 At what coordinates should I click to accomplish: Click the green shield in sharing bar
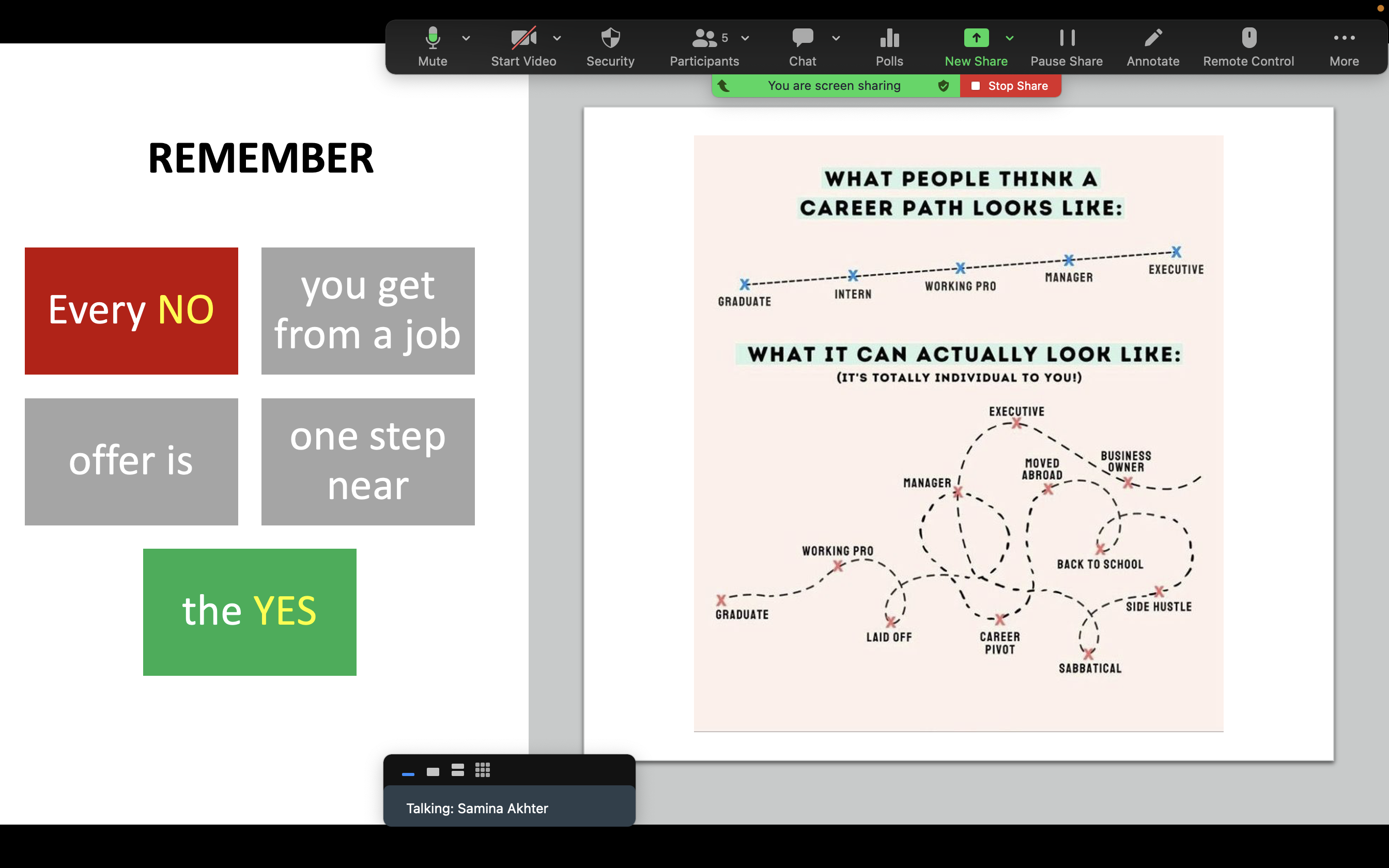(x=943, y=86)
